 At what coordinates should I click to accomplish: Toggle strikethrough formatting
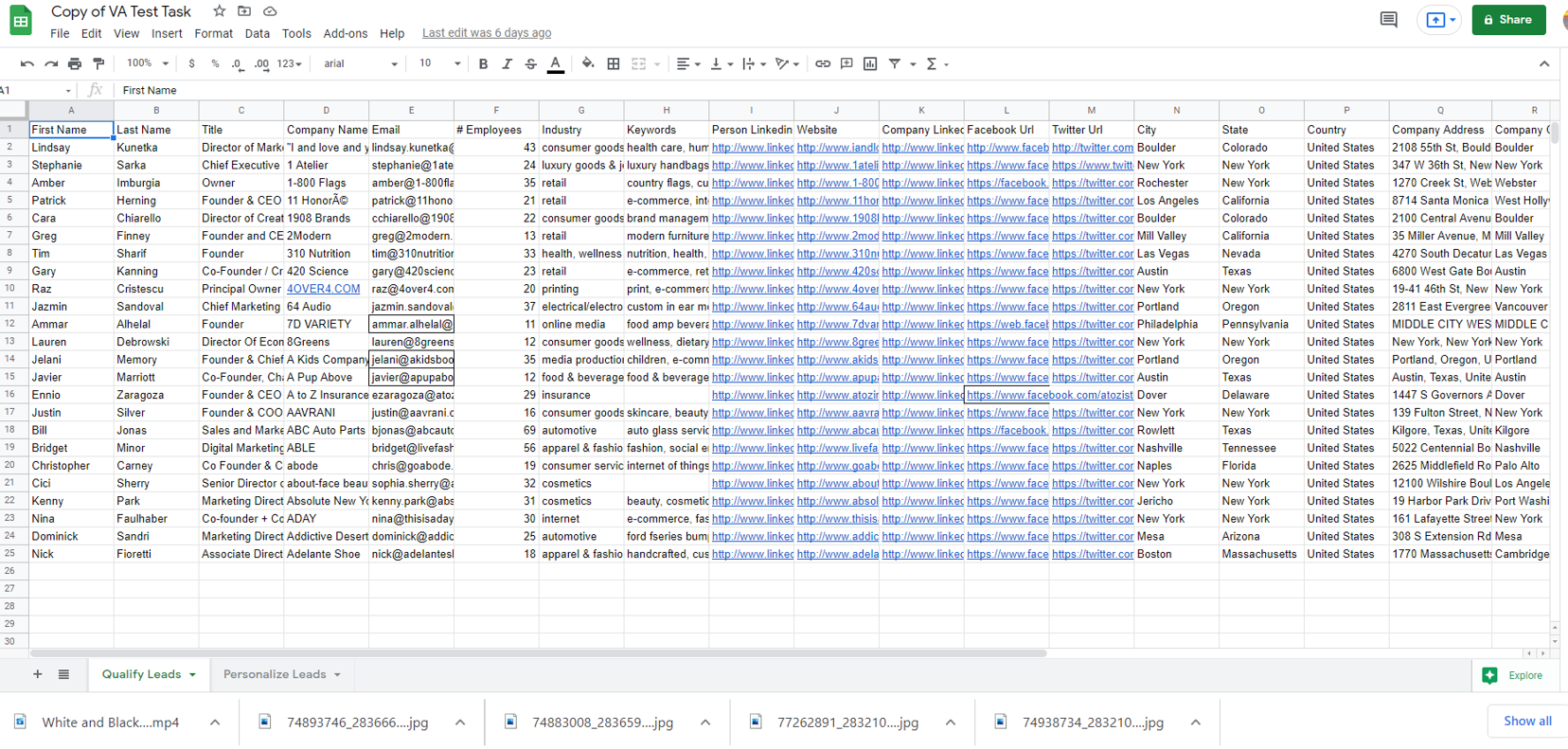pos(530,63)
